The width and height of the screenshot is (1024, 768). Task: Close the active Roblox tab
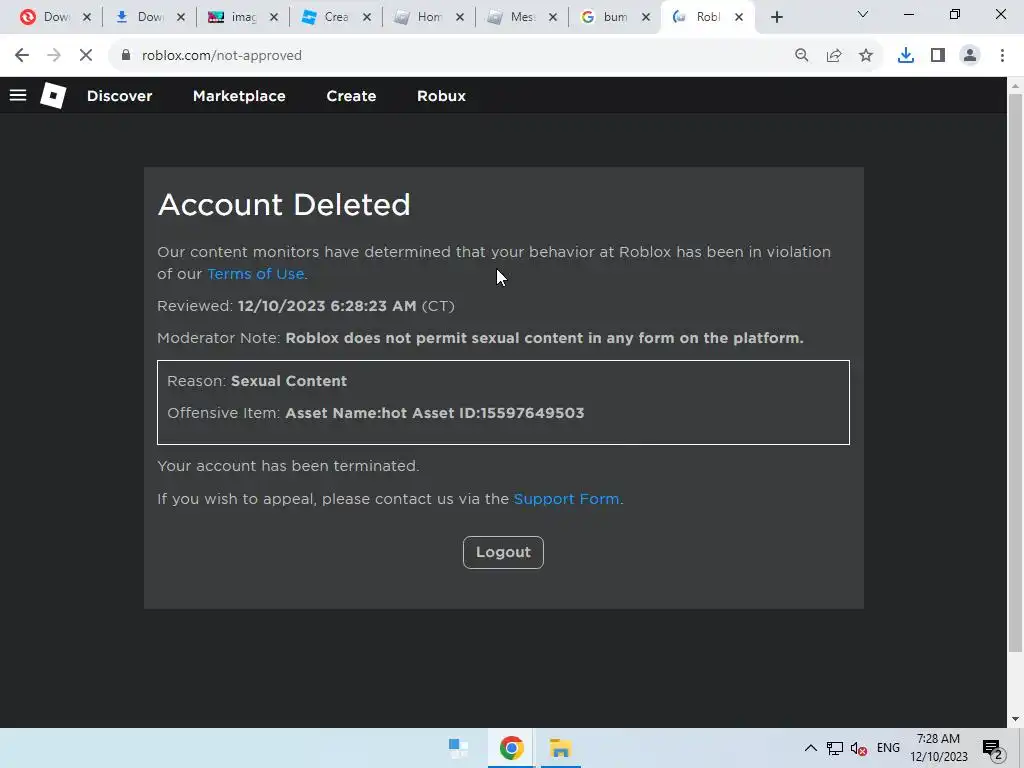tap(739, 18)
